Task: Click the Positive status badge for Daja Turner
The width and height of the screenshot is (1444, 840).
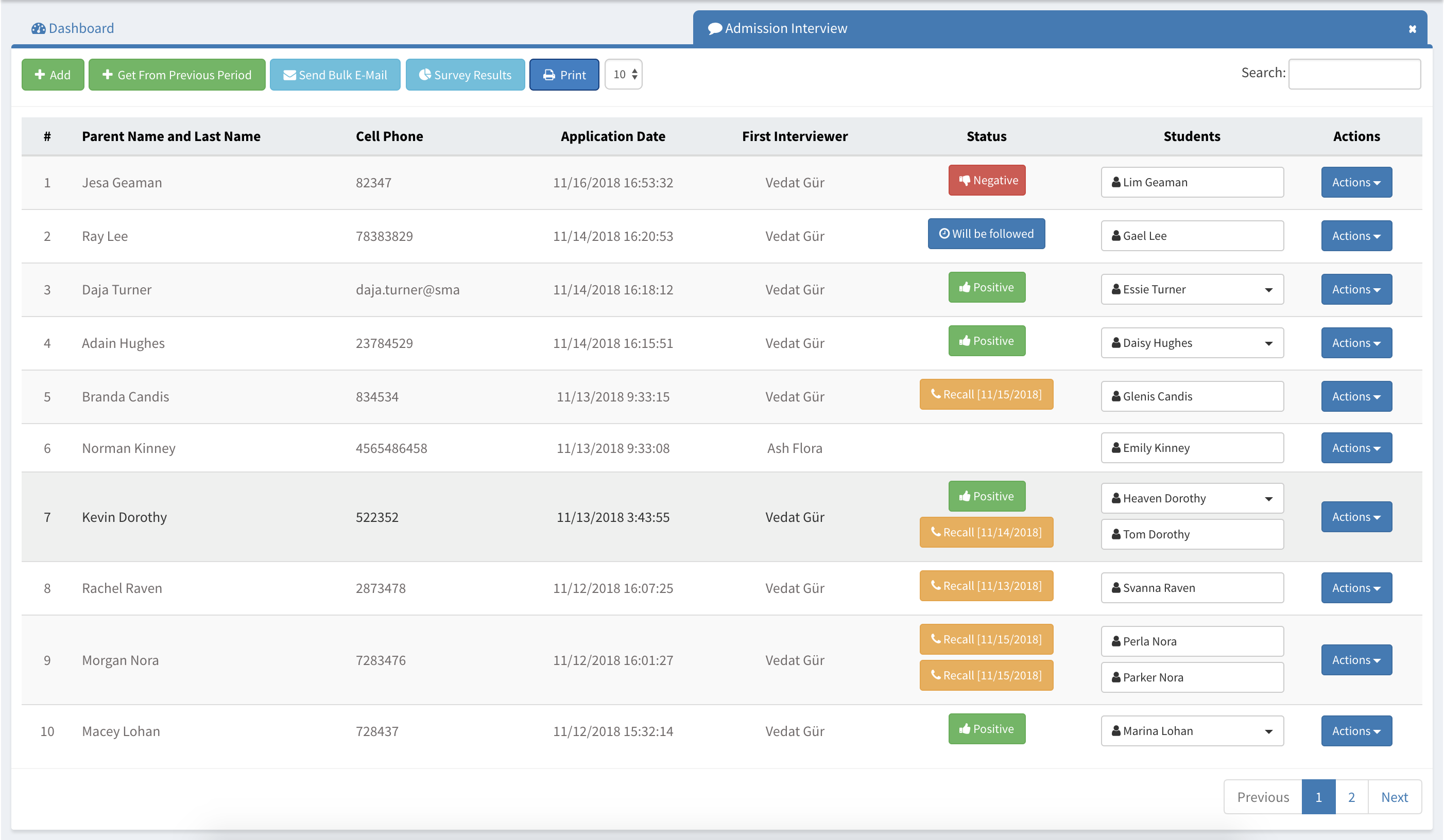Action: 987,287
